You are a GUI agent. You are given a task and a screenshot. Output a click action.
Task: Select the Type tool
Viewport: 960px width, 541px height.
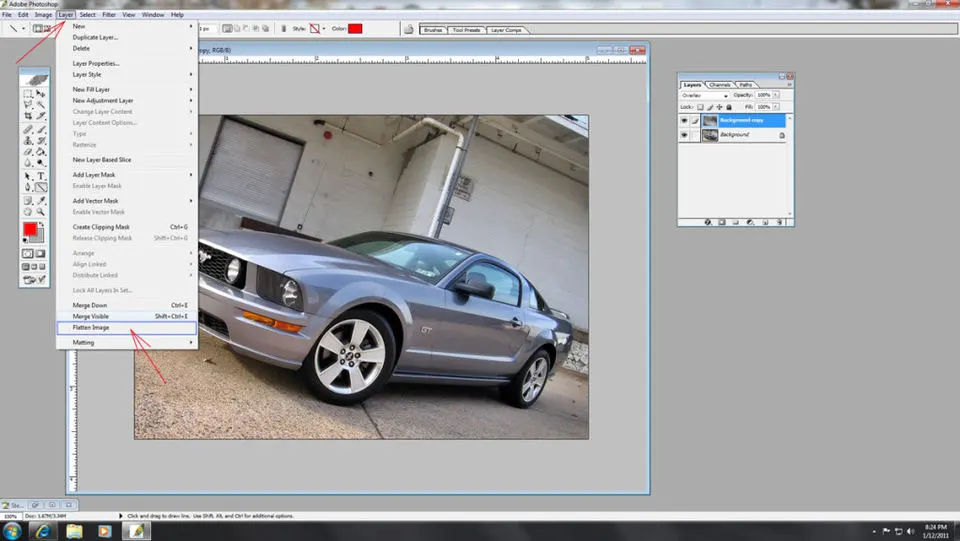point(40,176)
